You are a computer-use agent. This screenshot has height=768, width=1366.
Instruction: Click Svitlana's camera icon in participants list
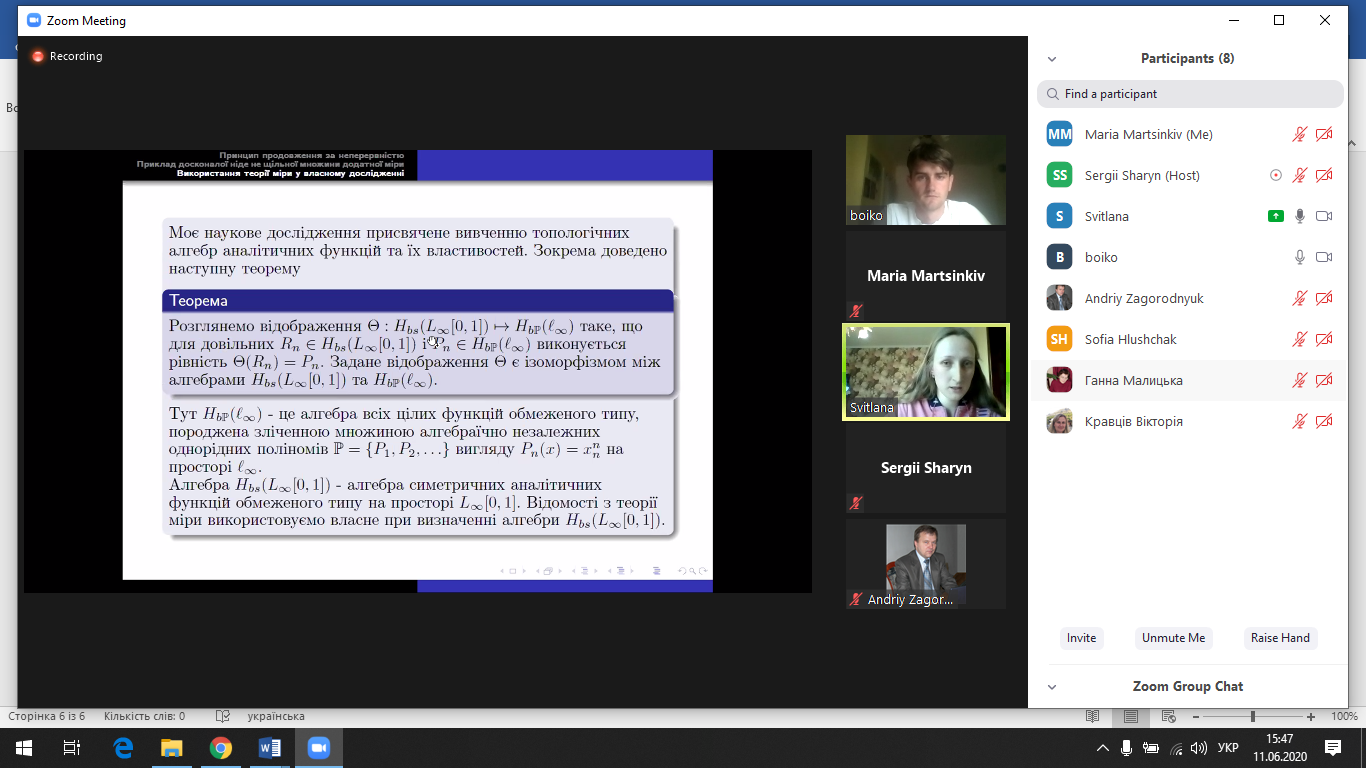click(1324, 216)
